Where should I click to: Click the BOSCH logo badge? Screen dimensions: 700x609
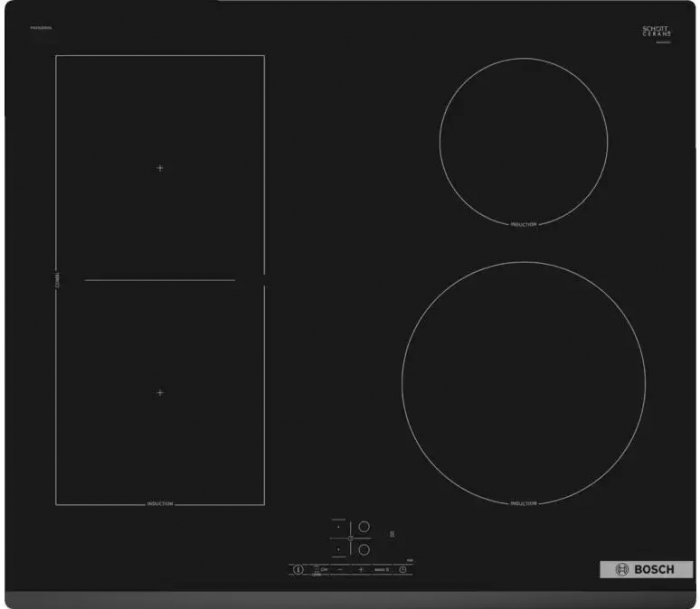click(x=646, y=569)
